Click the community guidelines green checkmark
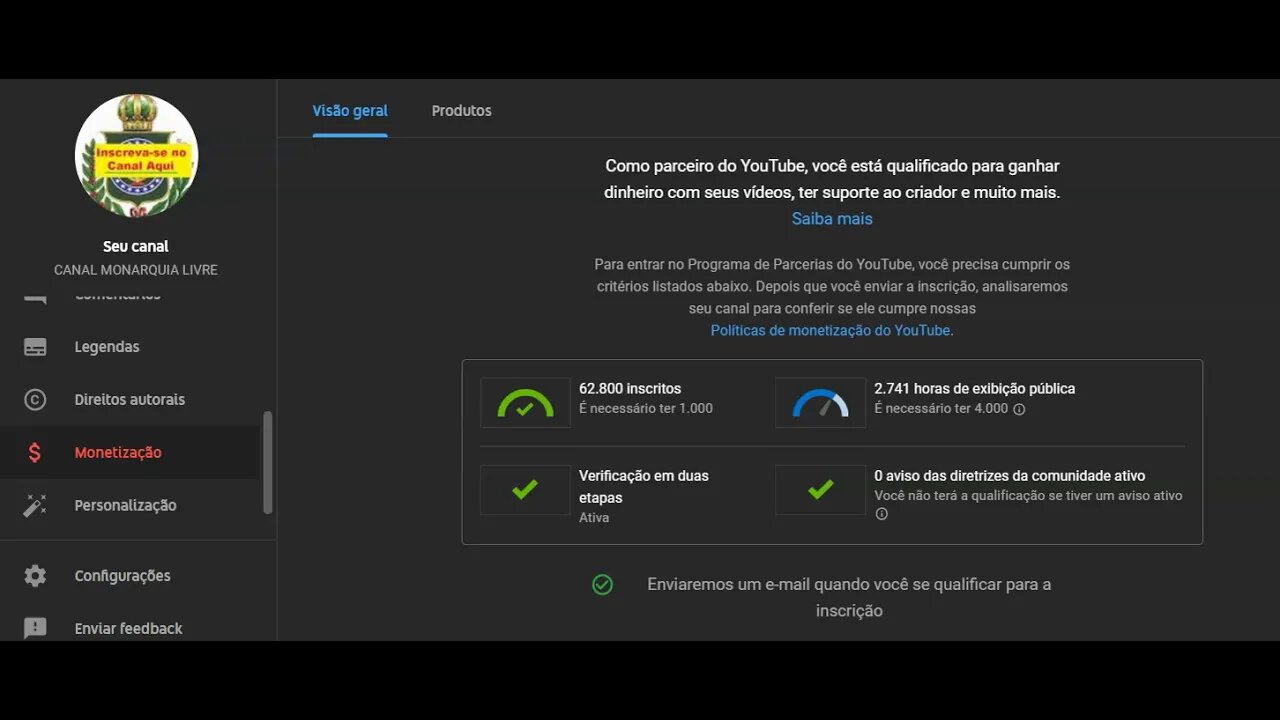The width and height of the screenshot is (1280, 720). [820, 490]
